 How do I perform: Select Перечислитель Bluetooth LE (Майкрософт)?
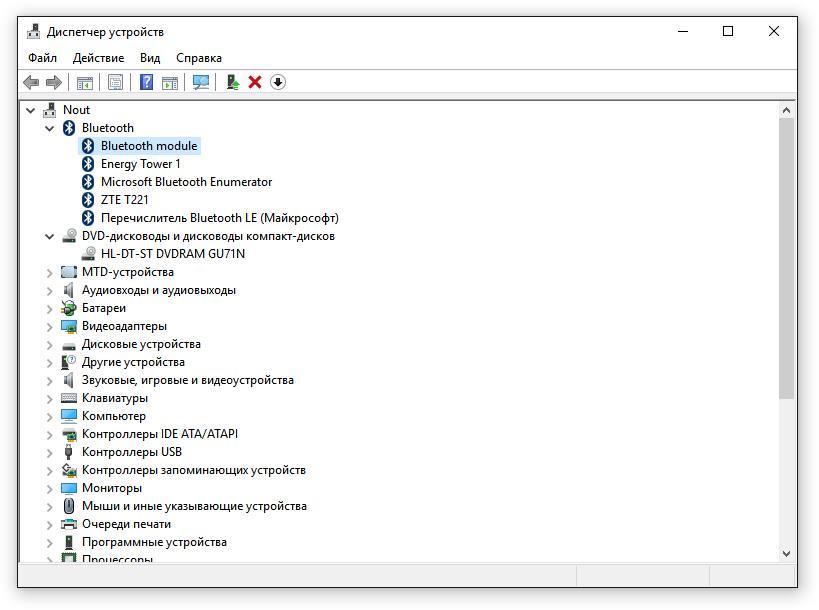[220, 218]
